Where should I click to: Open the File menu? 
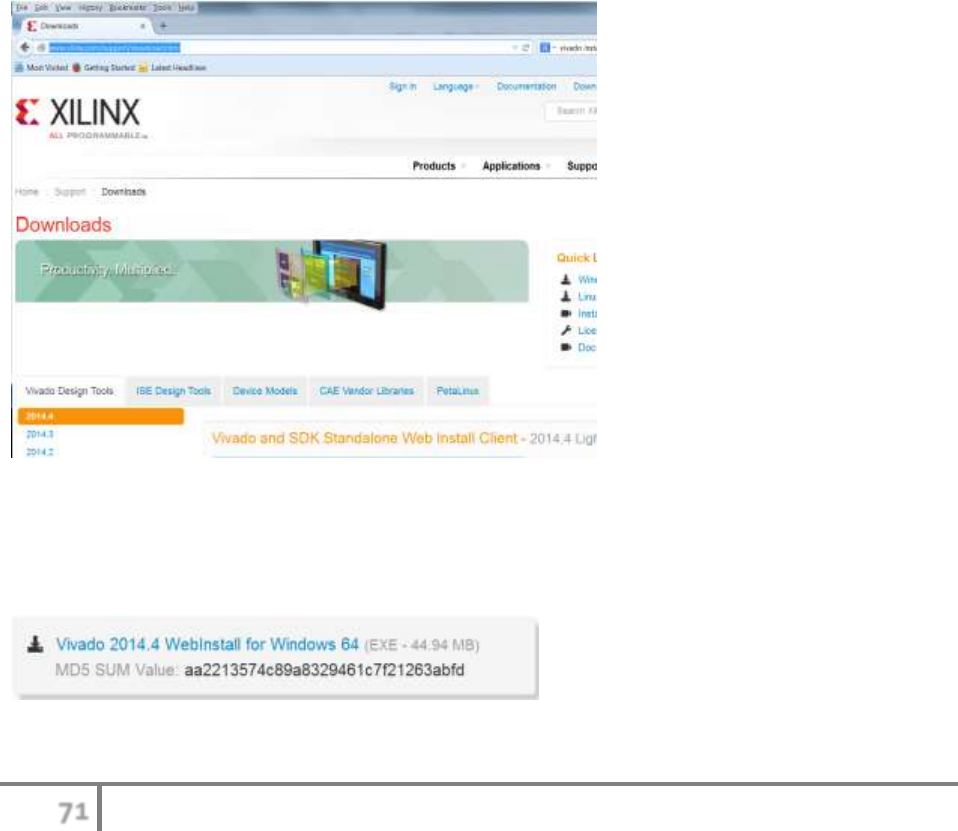(22, 7)
